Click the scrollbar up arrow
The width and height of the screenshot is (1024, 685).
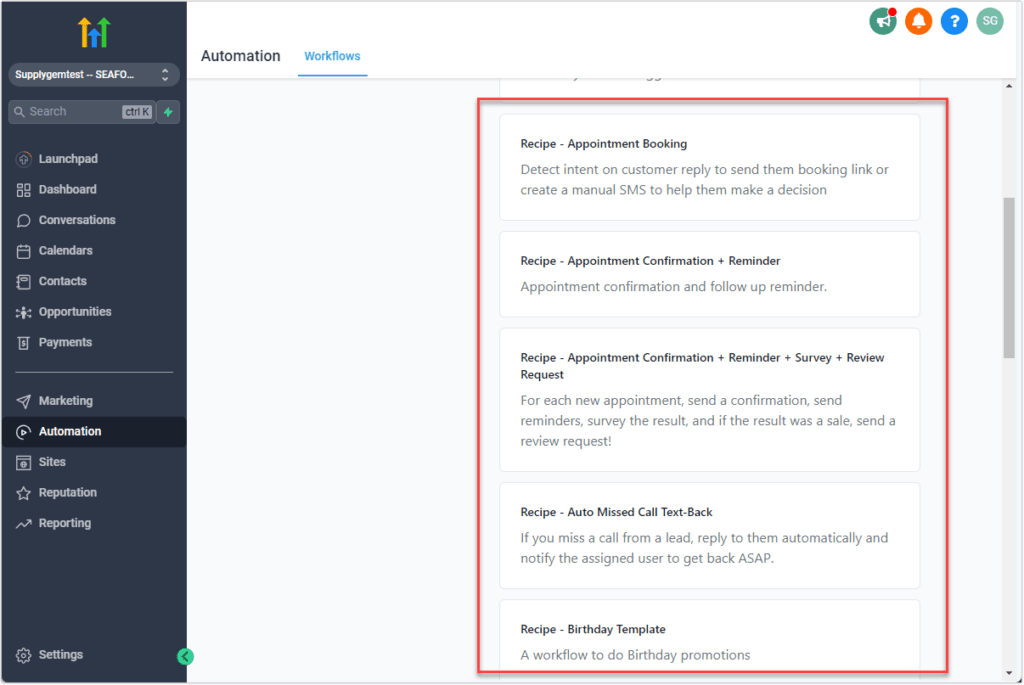coord(1009,86)
